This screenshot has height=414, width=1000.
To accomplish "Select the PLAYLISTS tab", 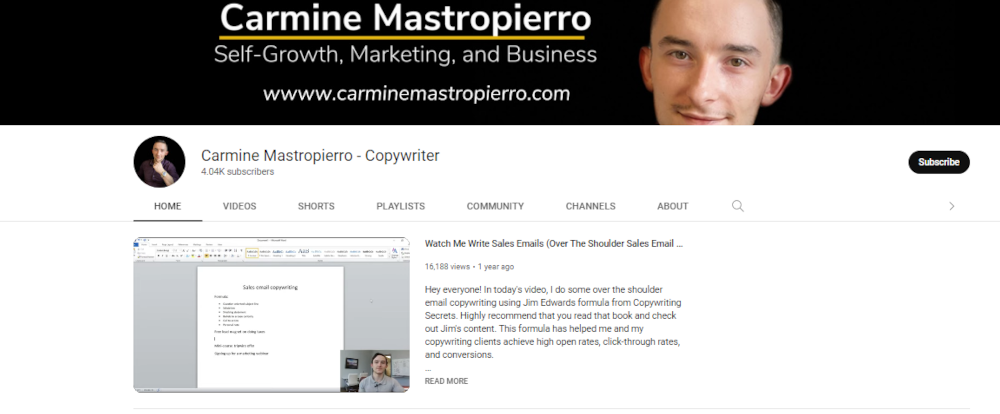I will pos(401,206).
